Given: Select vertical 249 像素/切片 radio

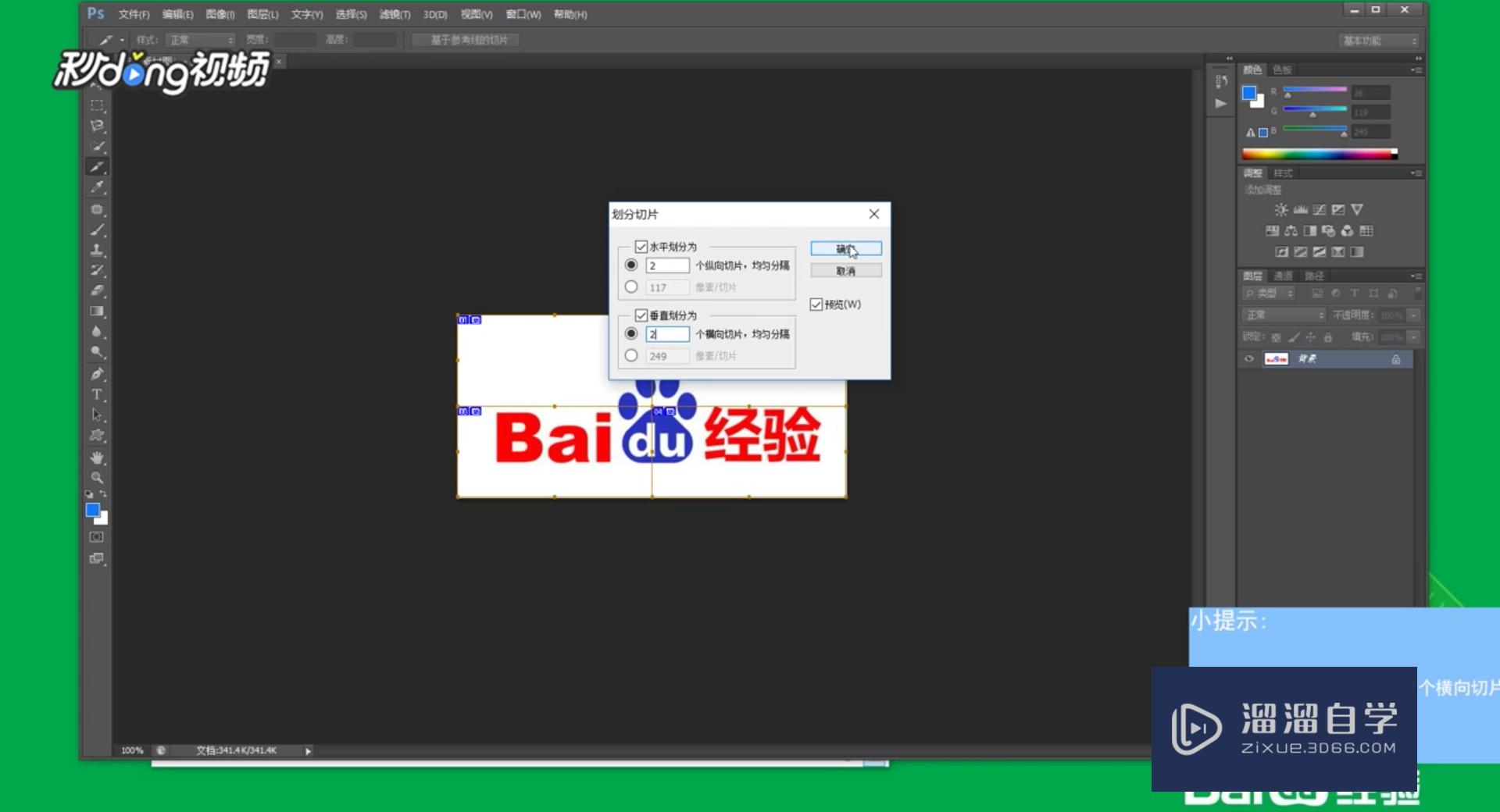Looking at the screenshot, I should point(631,356).
